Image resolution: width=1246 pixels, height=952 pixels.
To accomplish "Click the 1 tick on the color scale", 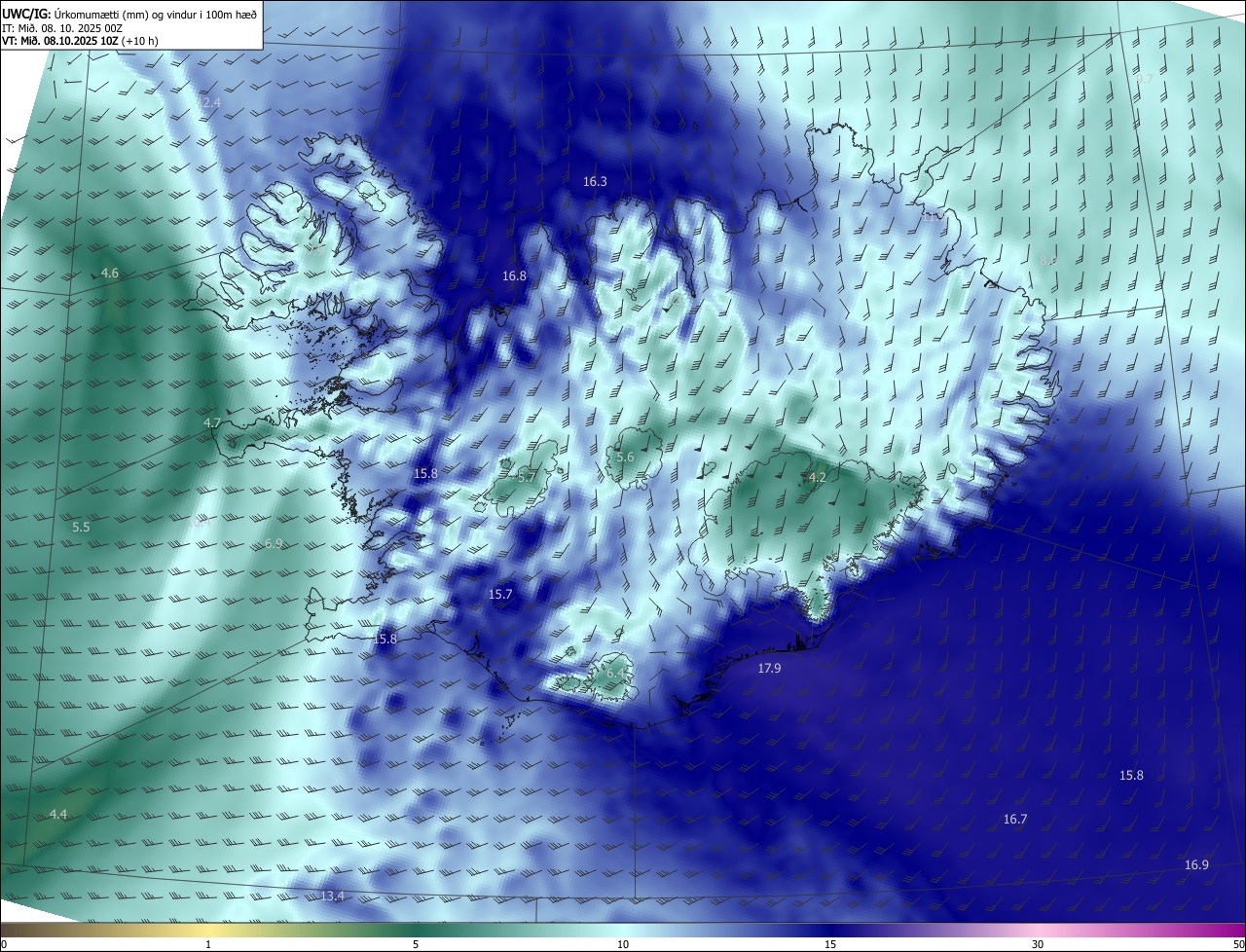I will 208,944.
